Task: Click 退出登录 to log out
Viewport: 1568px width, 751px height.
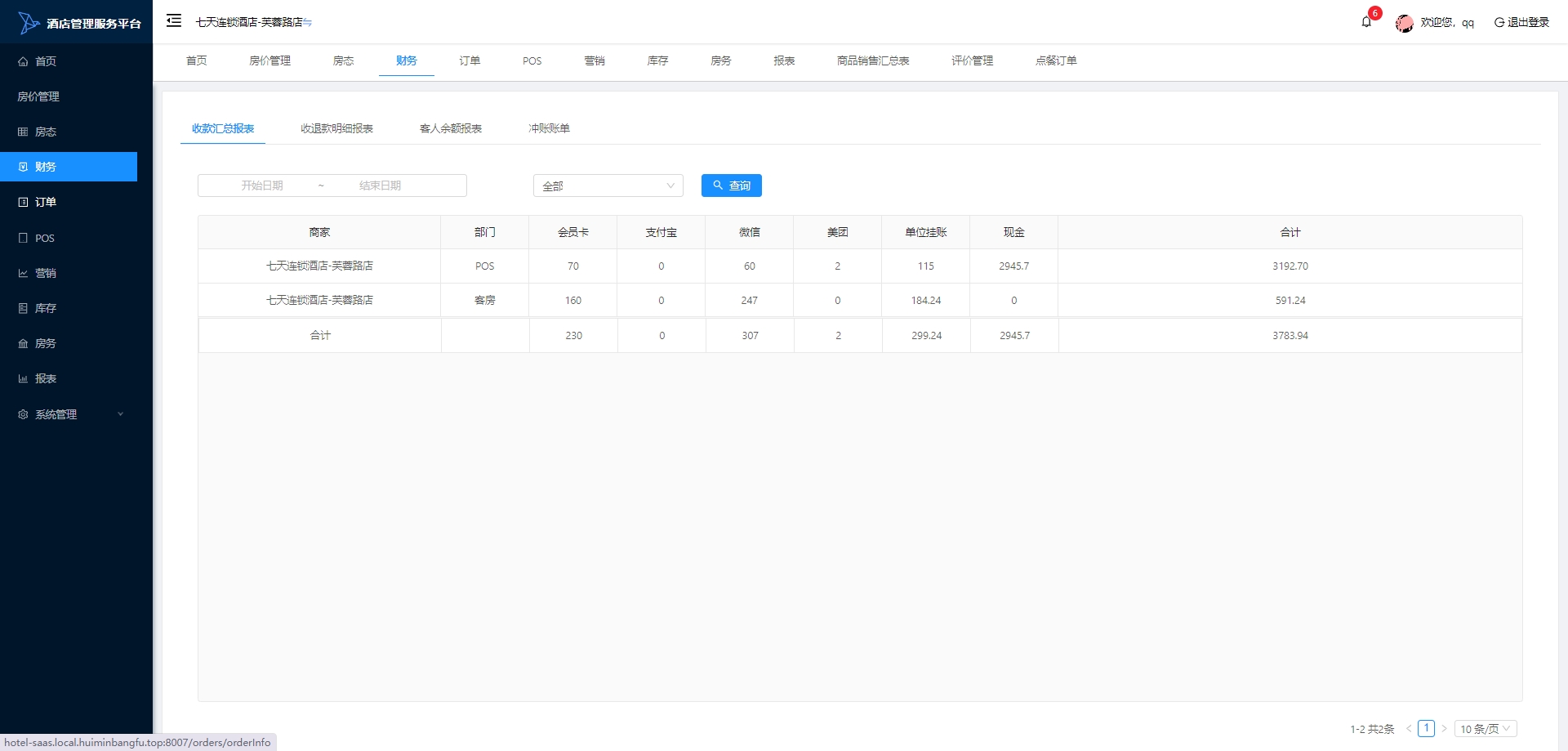Action: (x=1521, y=23)
